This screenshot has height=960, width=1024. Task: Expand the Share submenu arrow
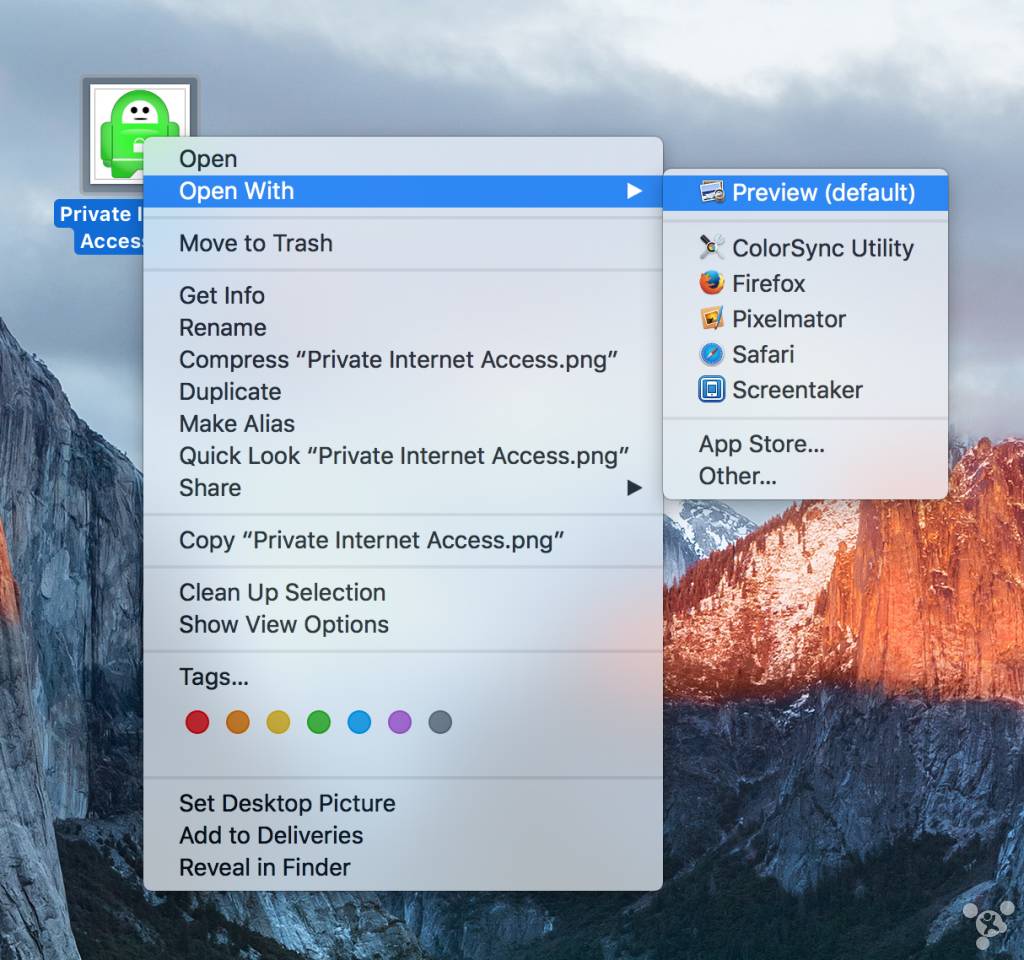[x=633, y=488]
